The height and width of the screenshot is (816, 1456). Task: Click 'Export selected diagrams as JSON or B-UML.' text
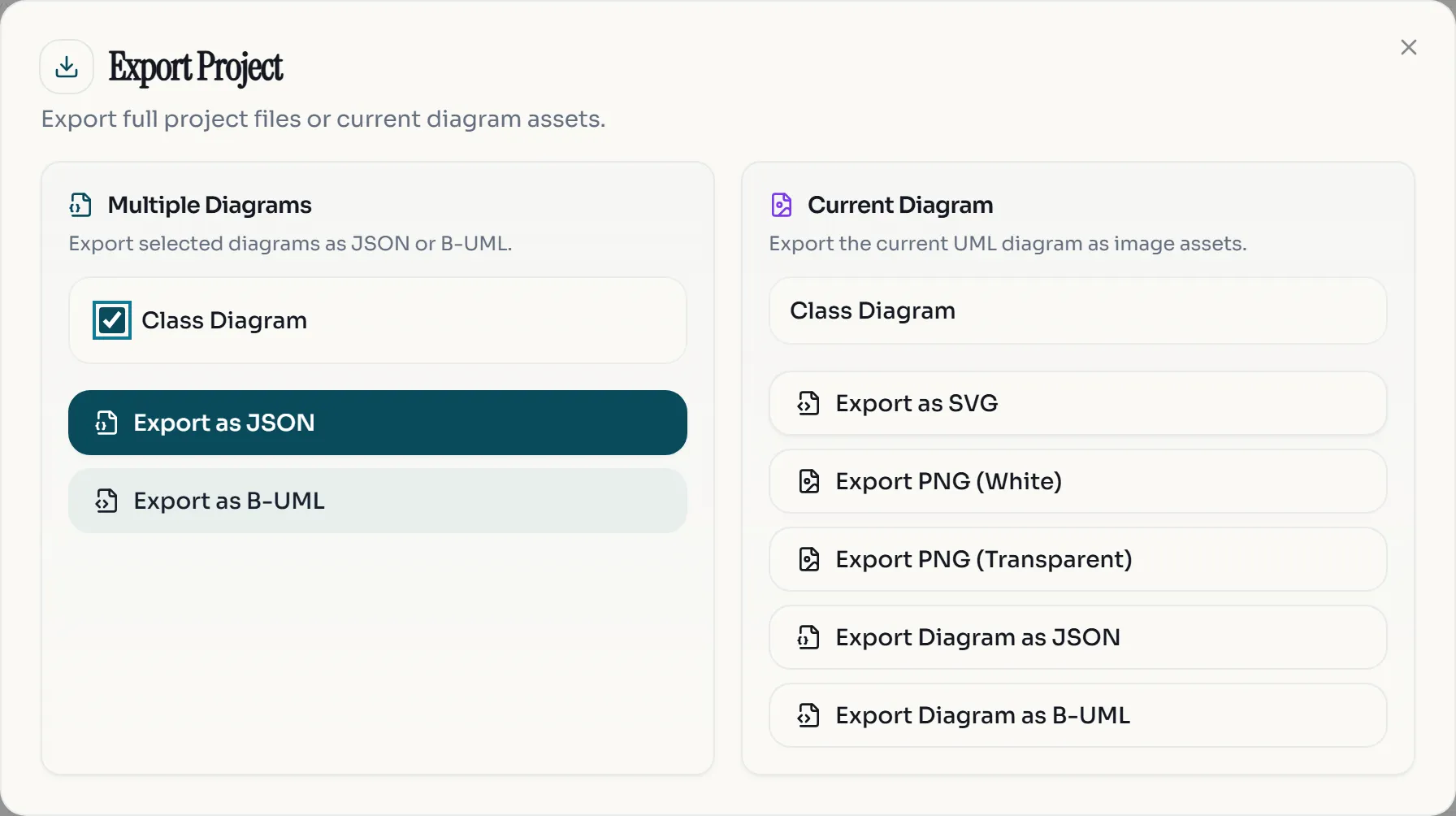pyautogui.click(x=290, y=244)
